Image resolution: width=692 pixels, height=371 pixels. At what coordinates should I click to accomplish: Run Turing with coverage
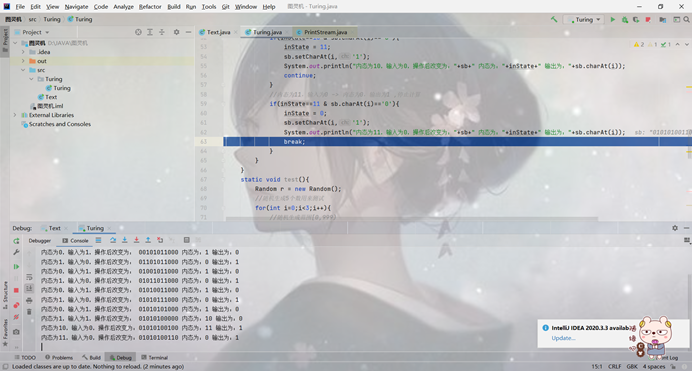point(636,19)
